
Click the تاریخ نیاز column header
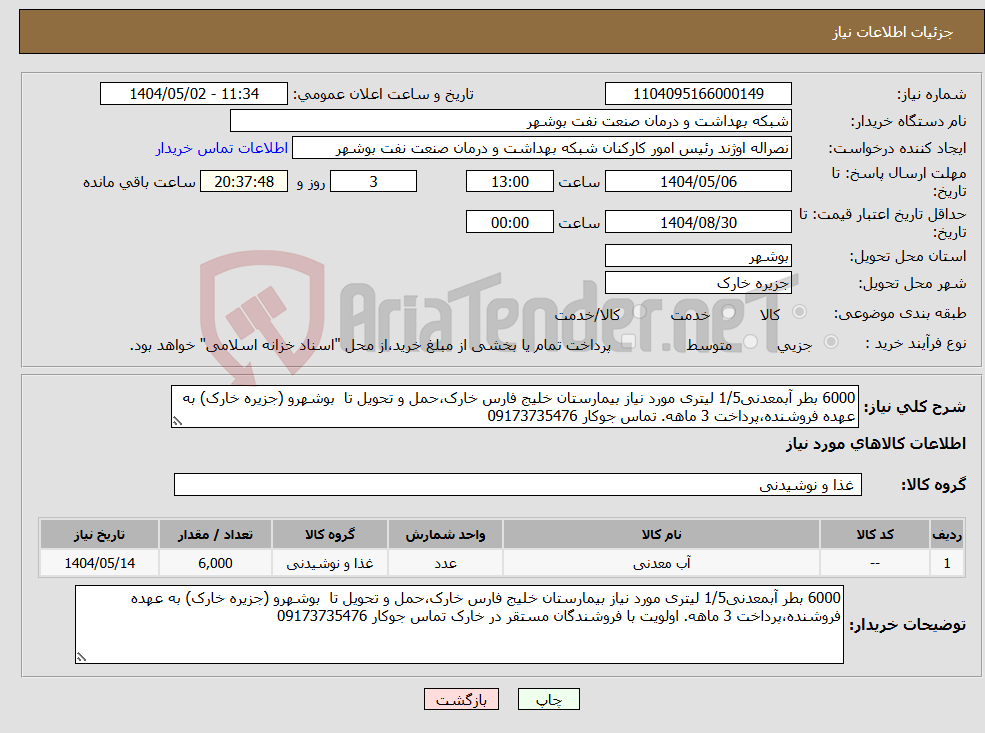point(99,535)
